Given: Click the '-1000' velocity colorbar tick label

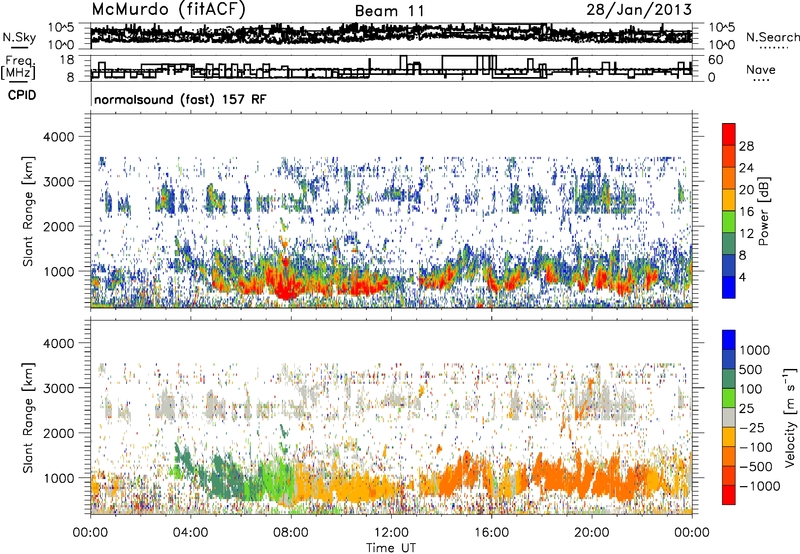Looking at the screenshot, I should tap(759, 486).
